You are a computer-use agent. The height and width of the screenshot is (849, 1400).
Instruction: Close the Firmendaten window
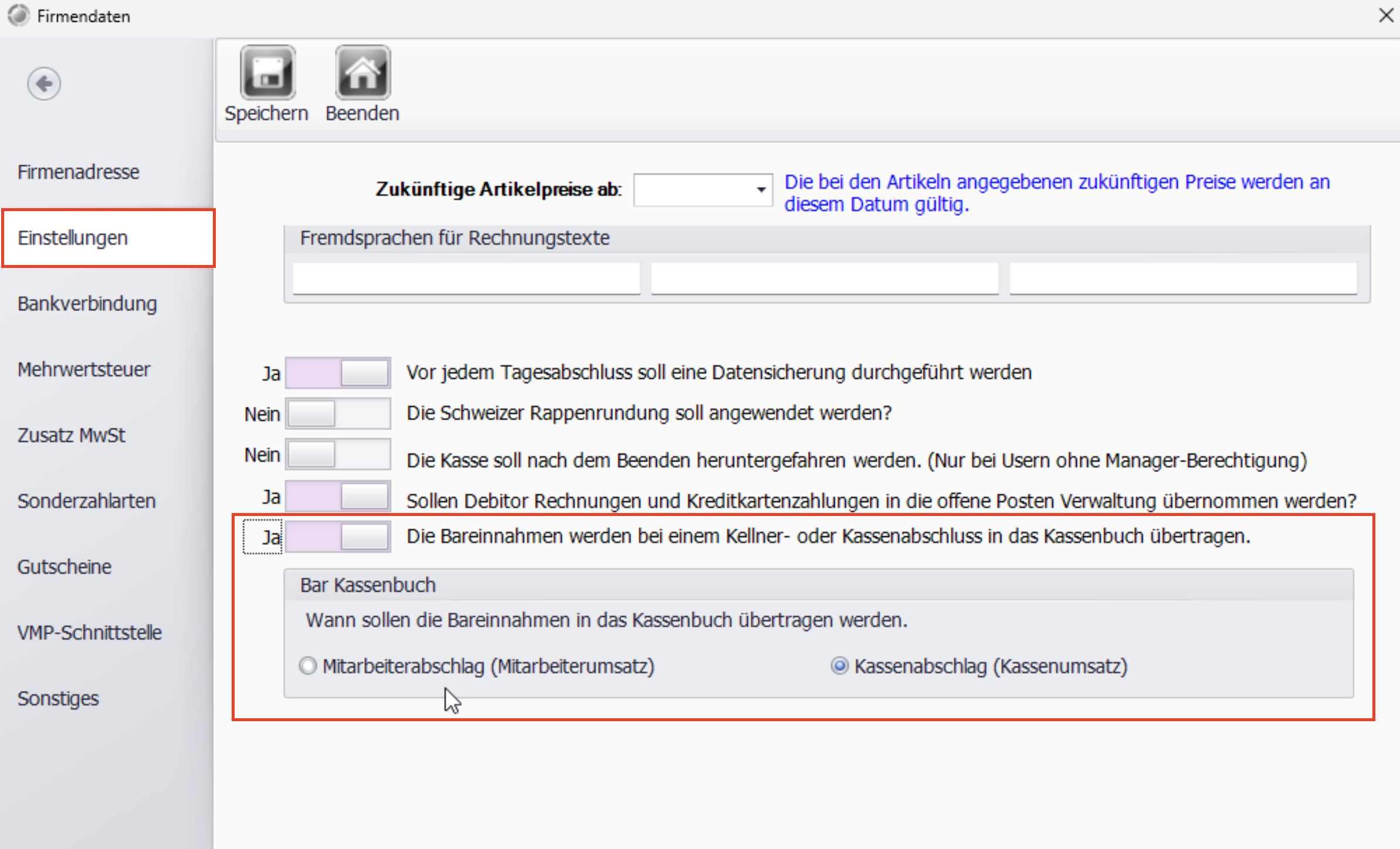click(x=1385, y=15)
